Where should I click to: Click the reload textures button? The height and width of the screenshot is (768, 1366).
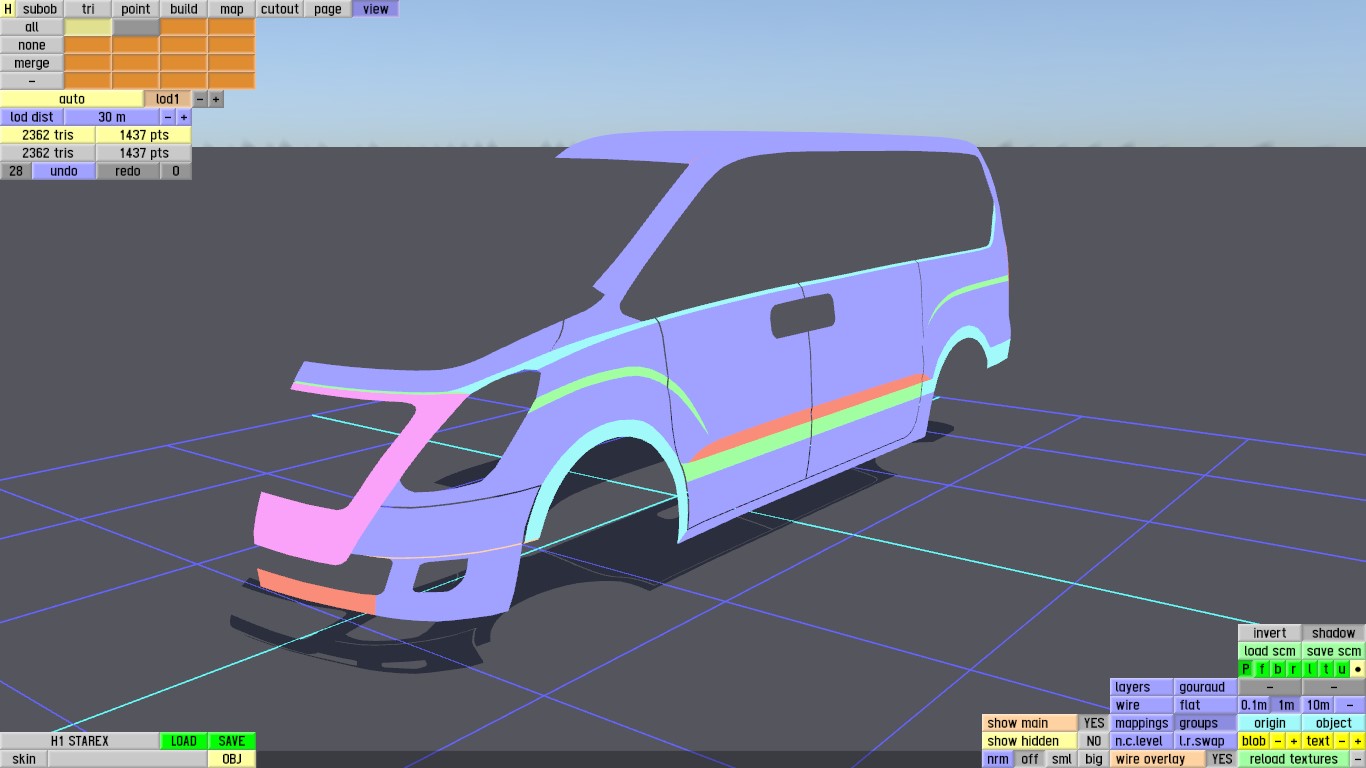click(x=1294, y=759)
